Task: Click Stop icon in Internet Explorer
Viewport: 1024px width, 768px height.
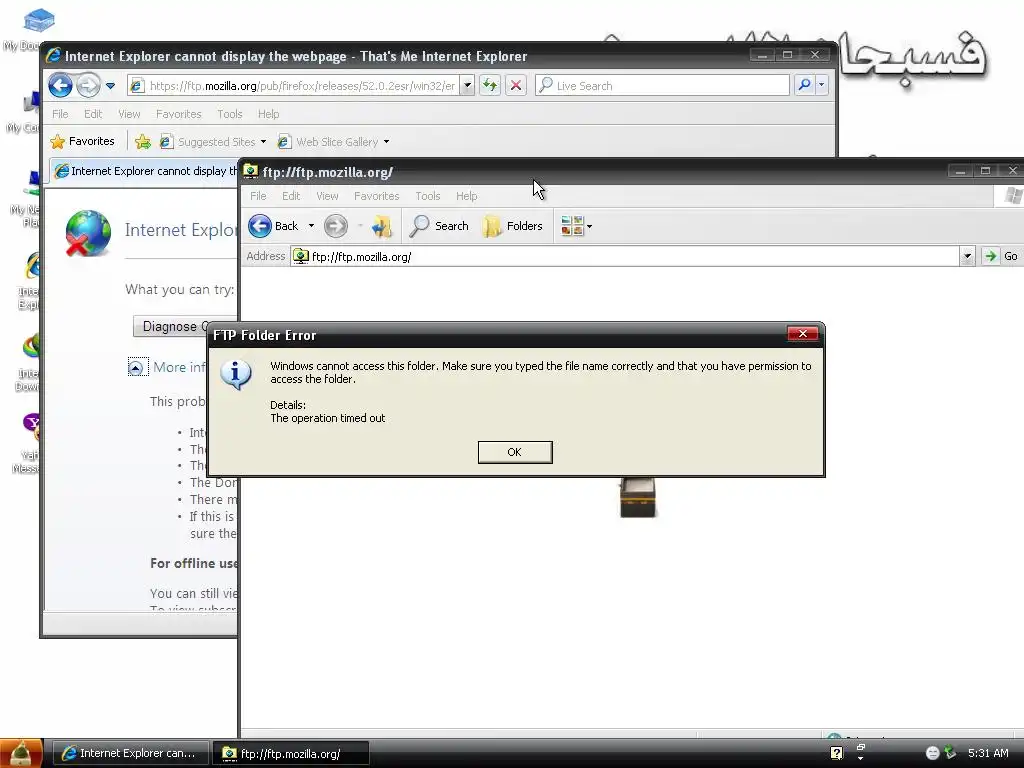Action: (515, 85)
